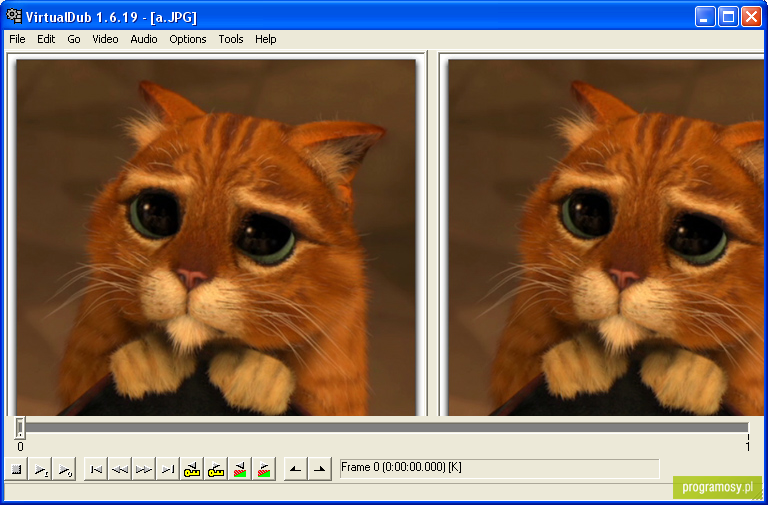Close the VirtualDub window
This screenshot has width=768, height=505.
(x=751, y=17)
